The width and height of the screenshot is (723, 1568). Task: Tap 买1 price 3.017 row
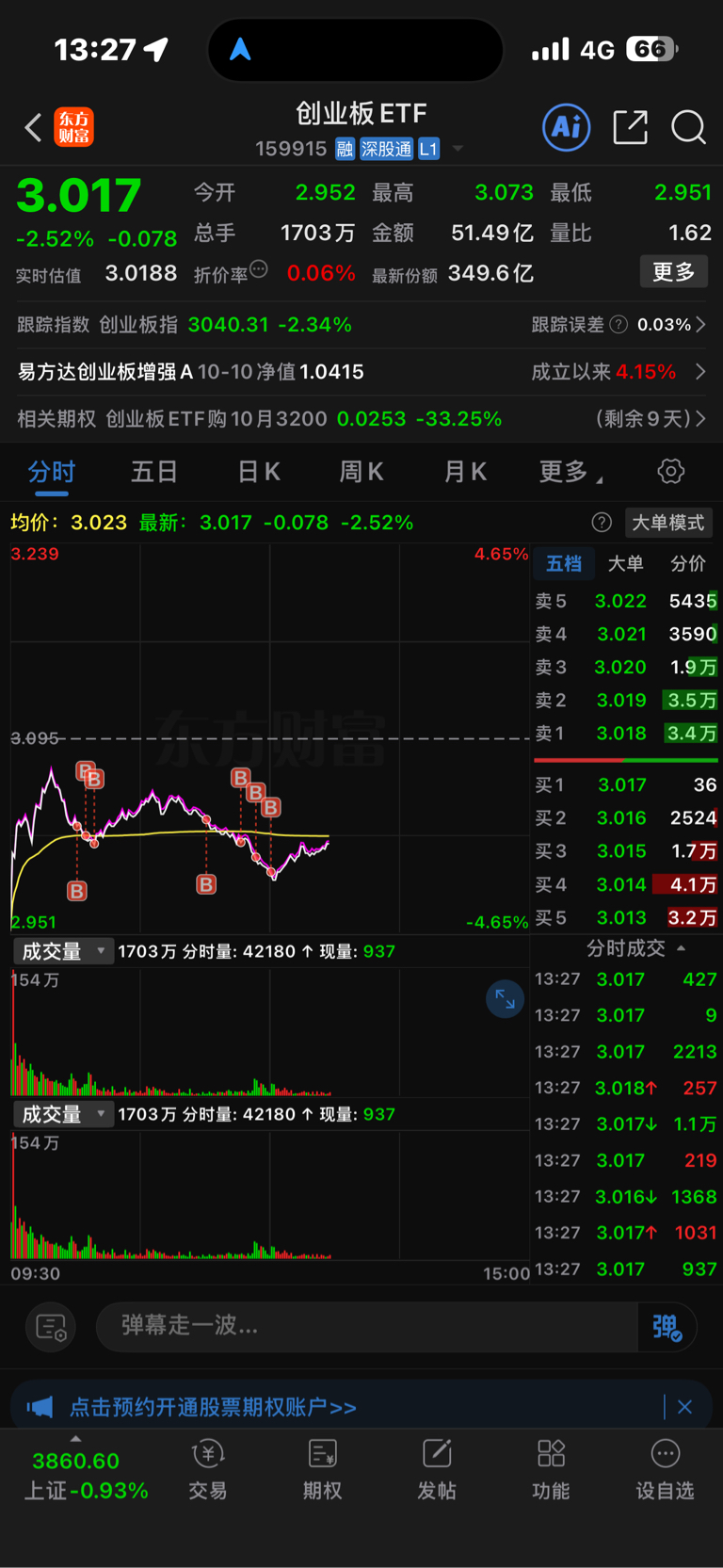coord(626,785)
